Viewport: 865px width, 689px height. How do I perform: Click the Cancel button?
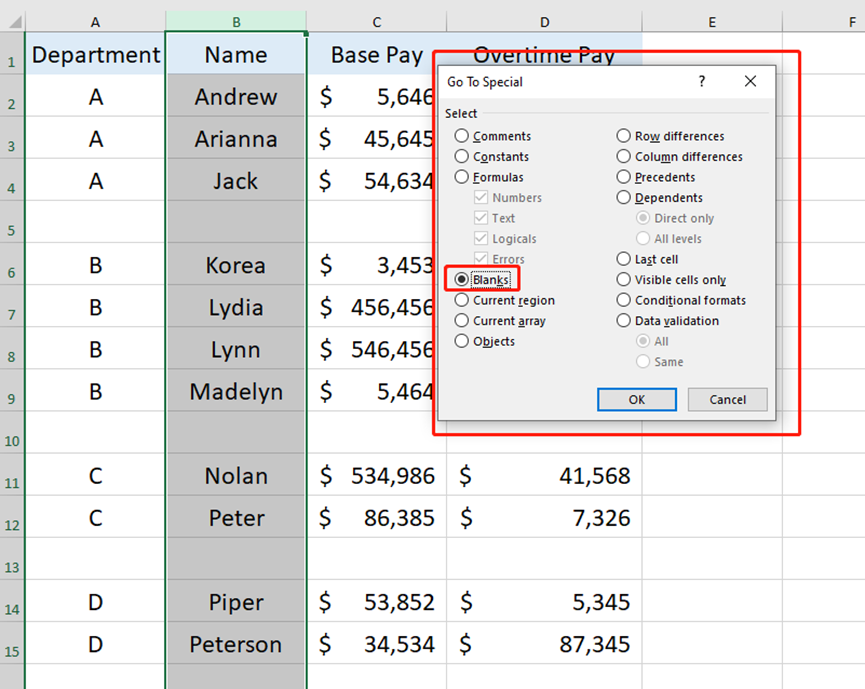pos(727,399)
